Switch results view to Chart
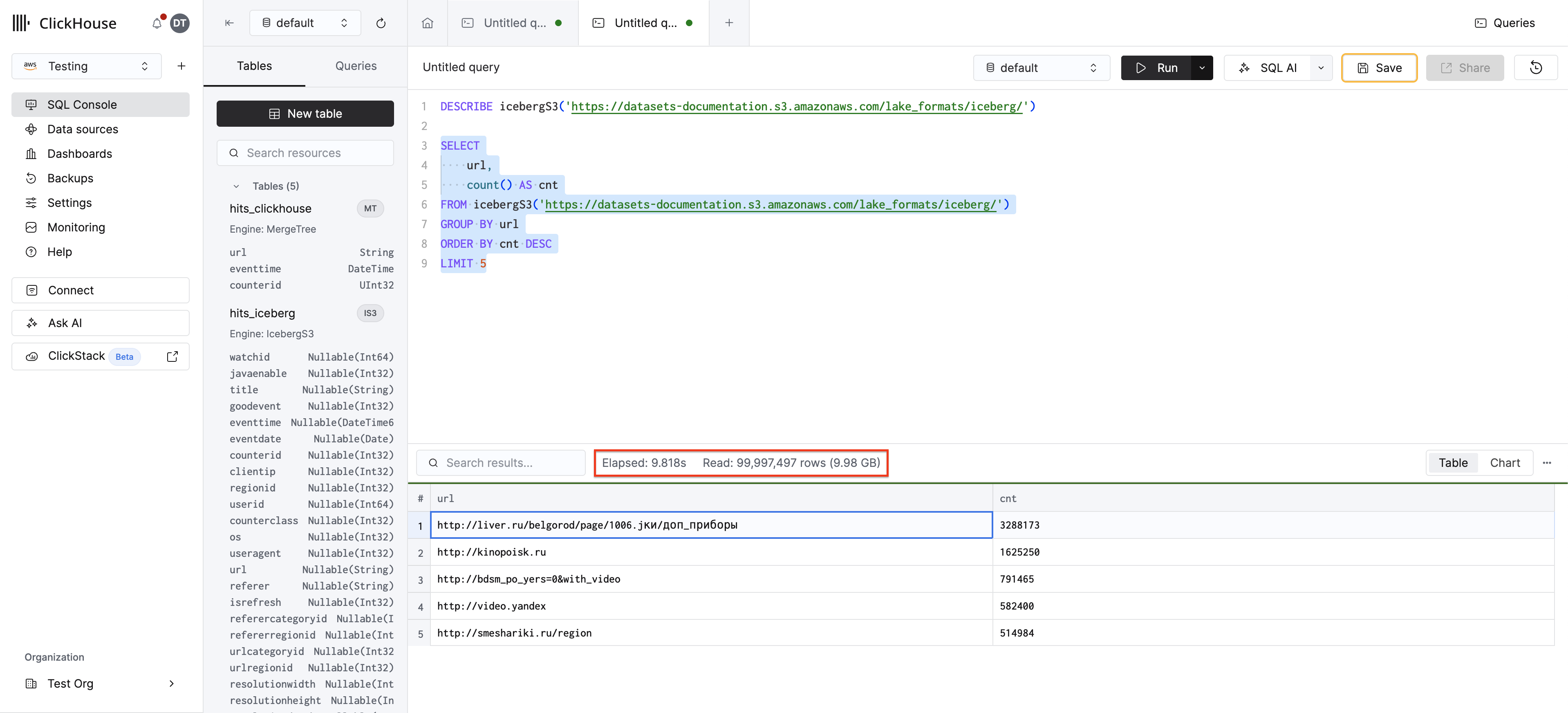Screen dimensions: 1568x713 pyautogui.click(x=1505, y=463)
